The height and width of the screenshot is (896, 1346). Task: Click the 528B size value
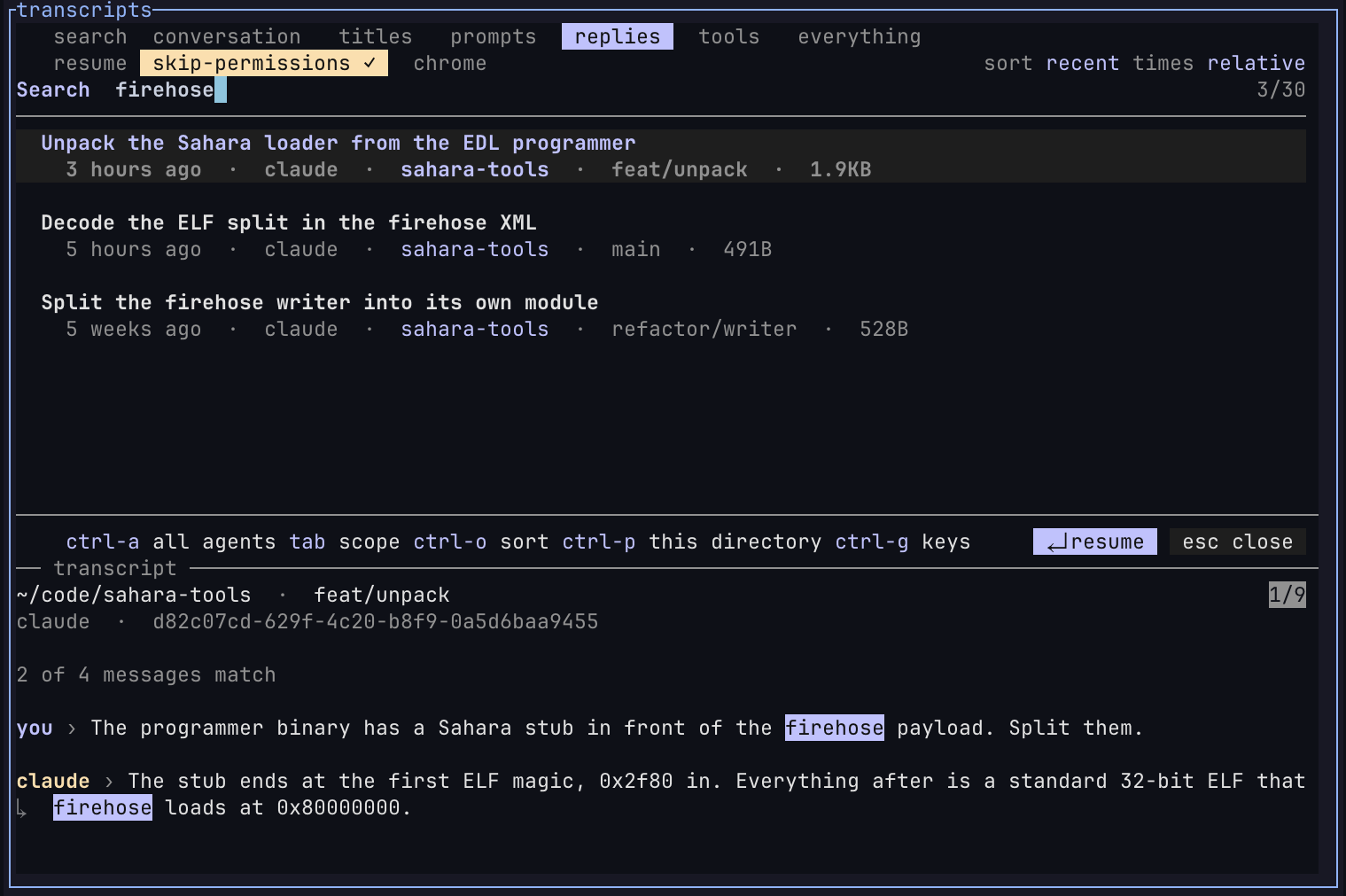(x=884, y=329)
